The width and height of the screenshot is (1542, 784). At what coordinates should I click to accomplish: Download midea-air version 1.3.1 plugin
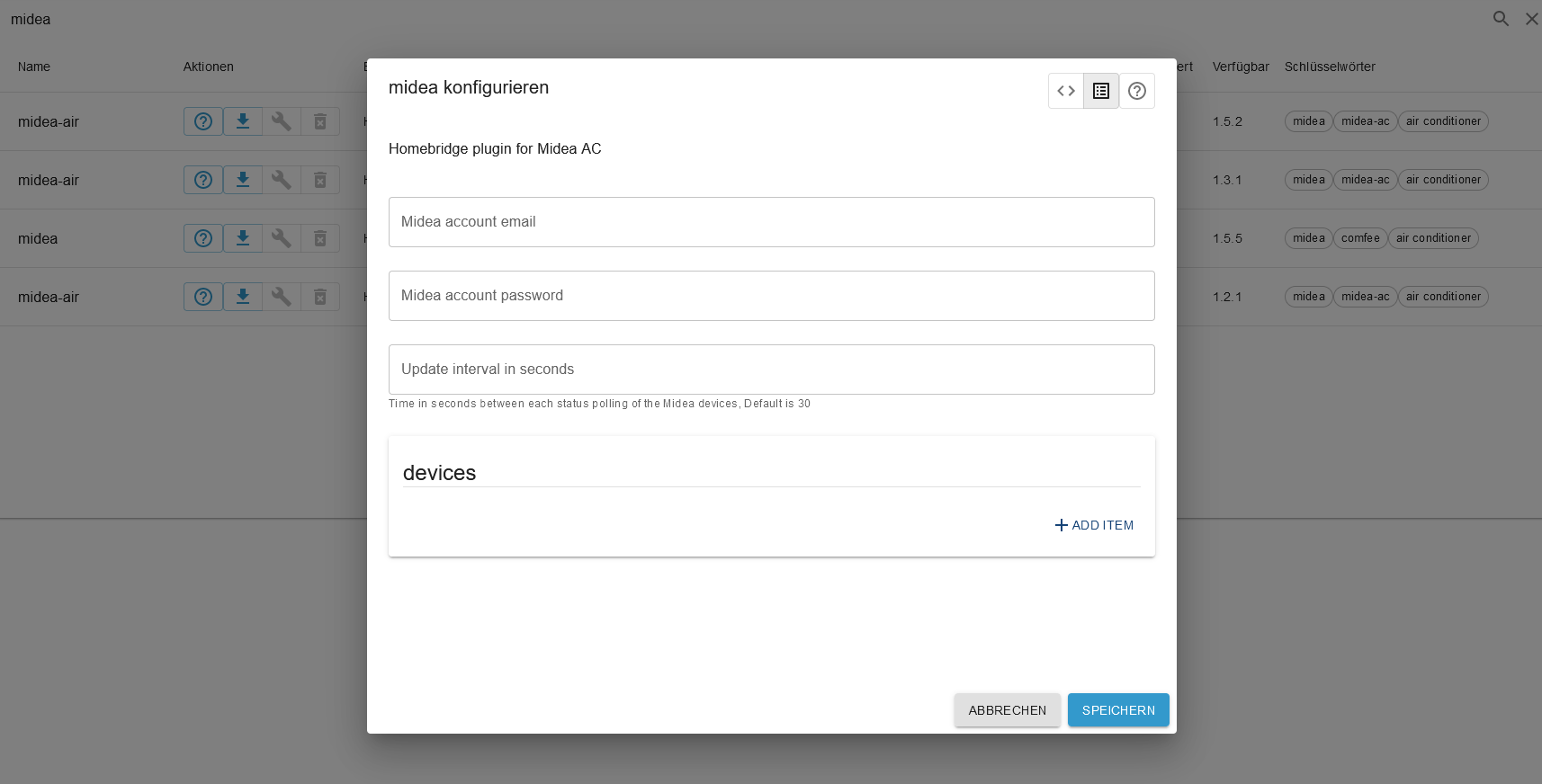pyautogui.click(x=243, y=180)
